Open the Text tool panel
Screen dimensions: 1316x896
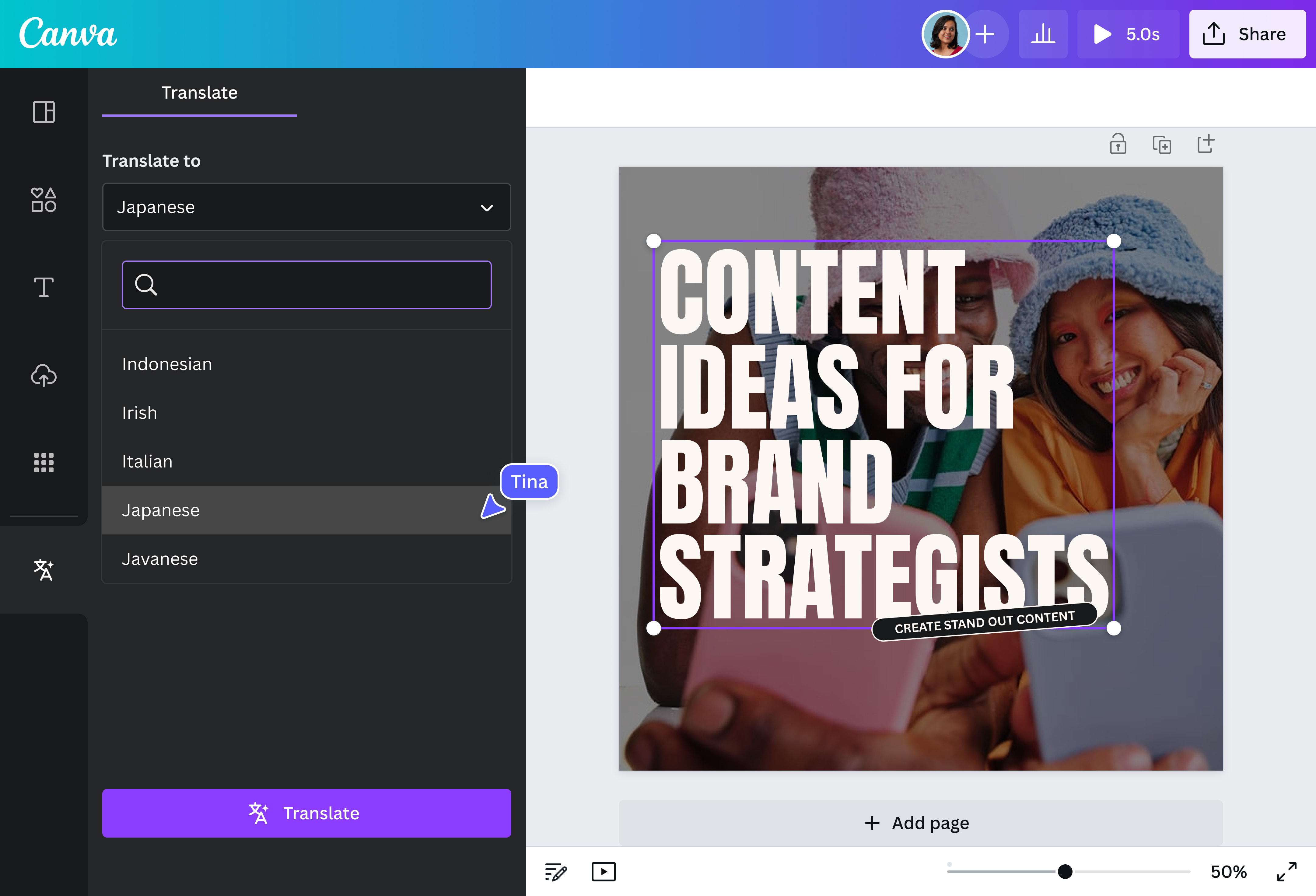43,287
